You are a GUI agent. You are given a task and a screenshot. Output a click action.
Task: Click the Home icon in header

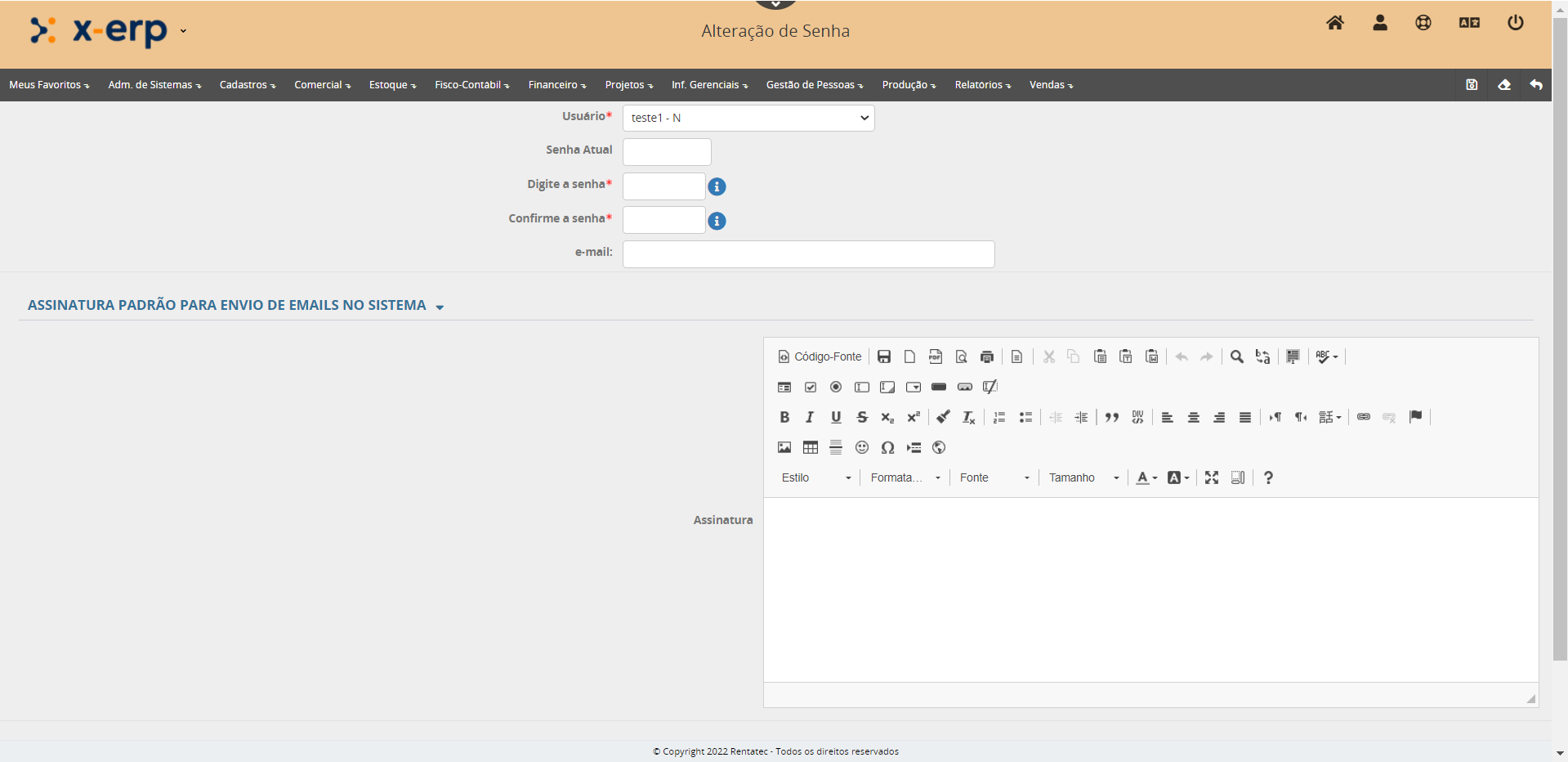click(1334, 23)
